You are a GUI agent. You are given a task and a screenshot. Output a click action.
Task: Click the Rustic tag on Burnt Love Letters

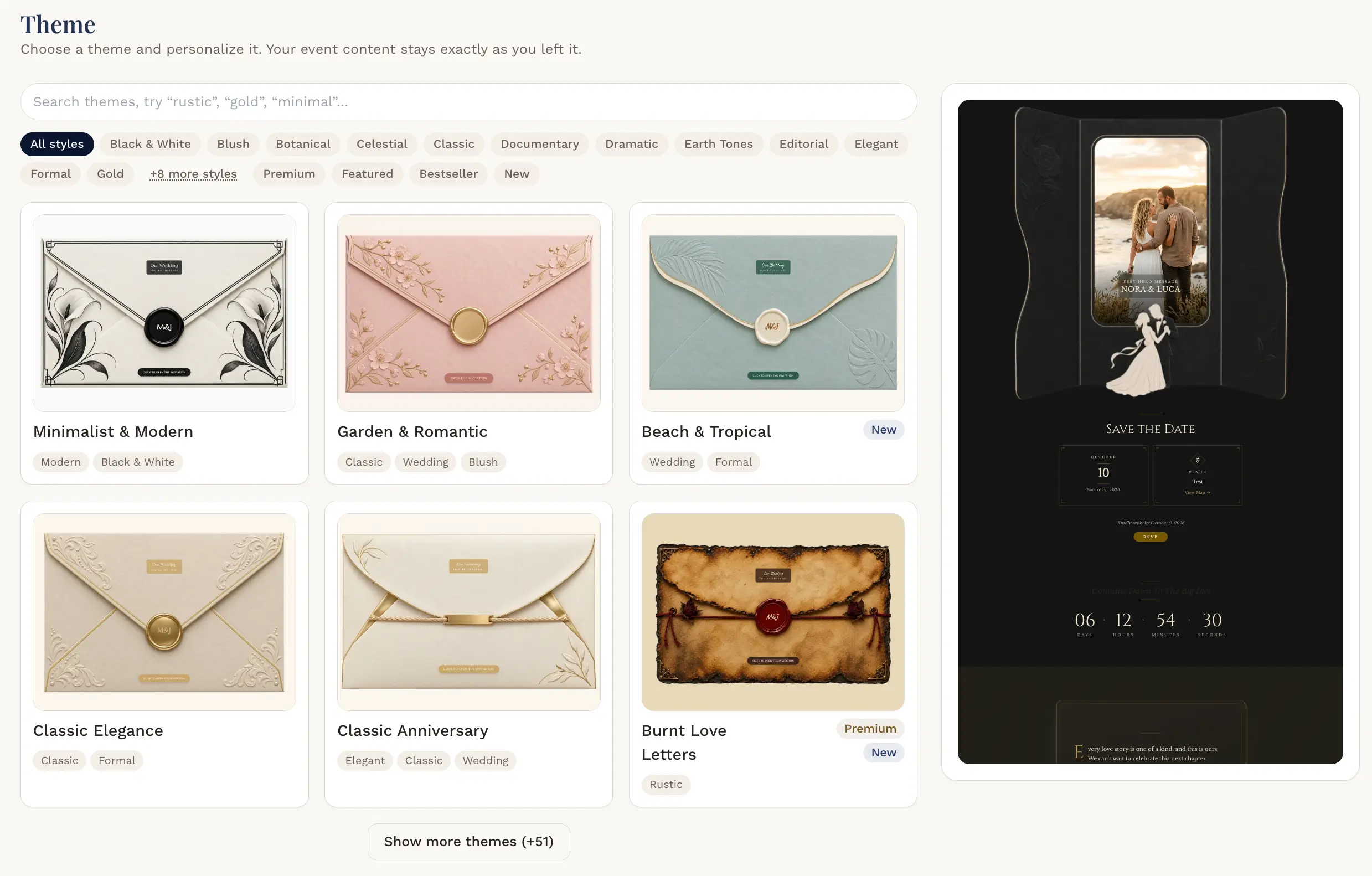tap(666, 784)
